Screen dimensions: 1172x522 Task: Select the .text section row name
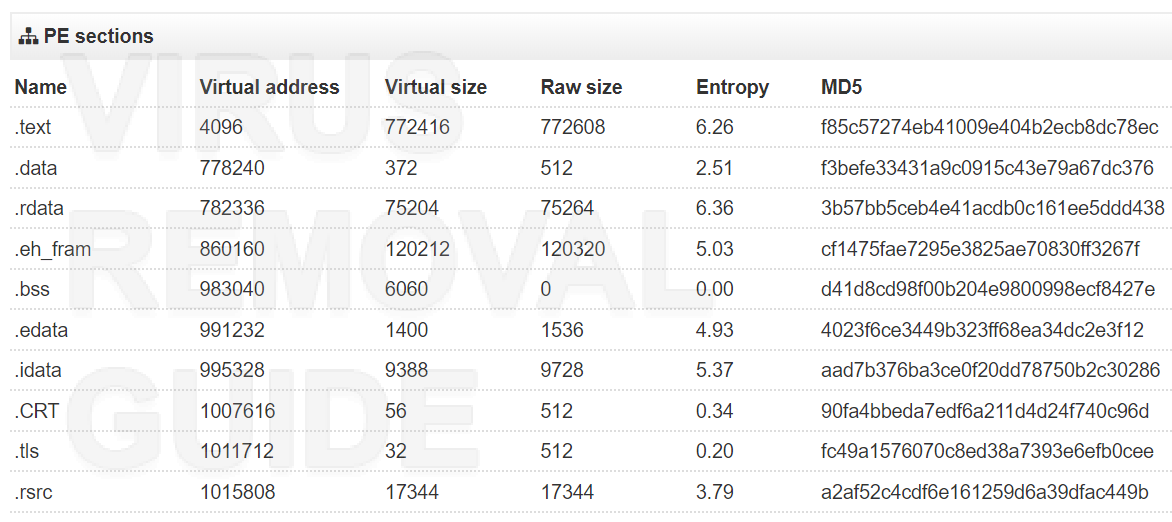[33, 128]
